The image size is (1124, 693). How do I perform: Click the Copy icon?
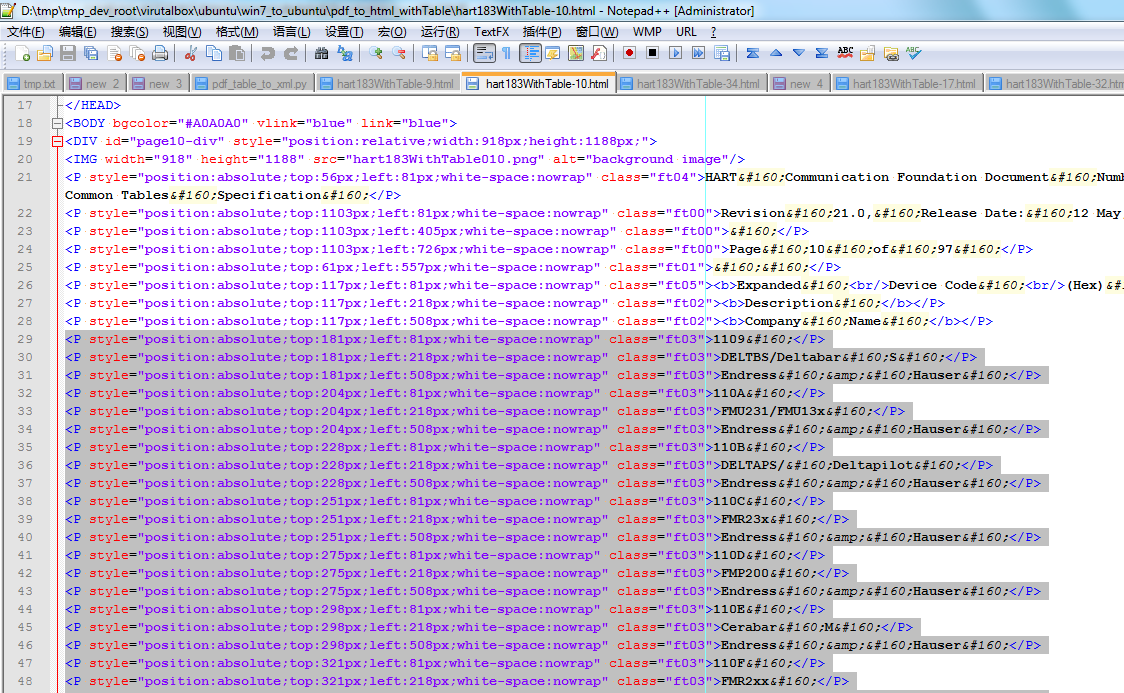(x=214, y=54)
